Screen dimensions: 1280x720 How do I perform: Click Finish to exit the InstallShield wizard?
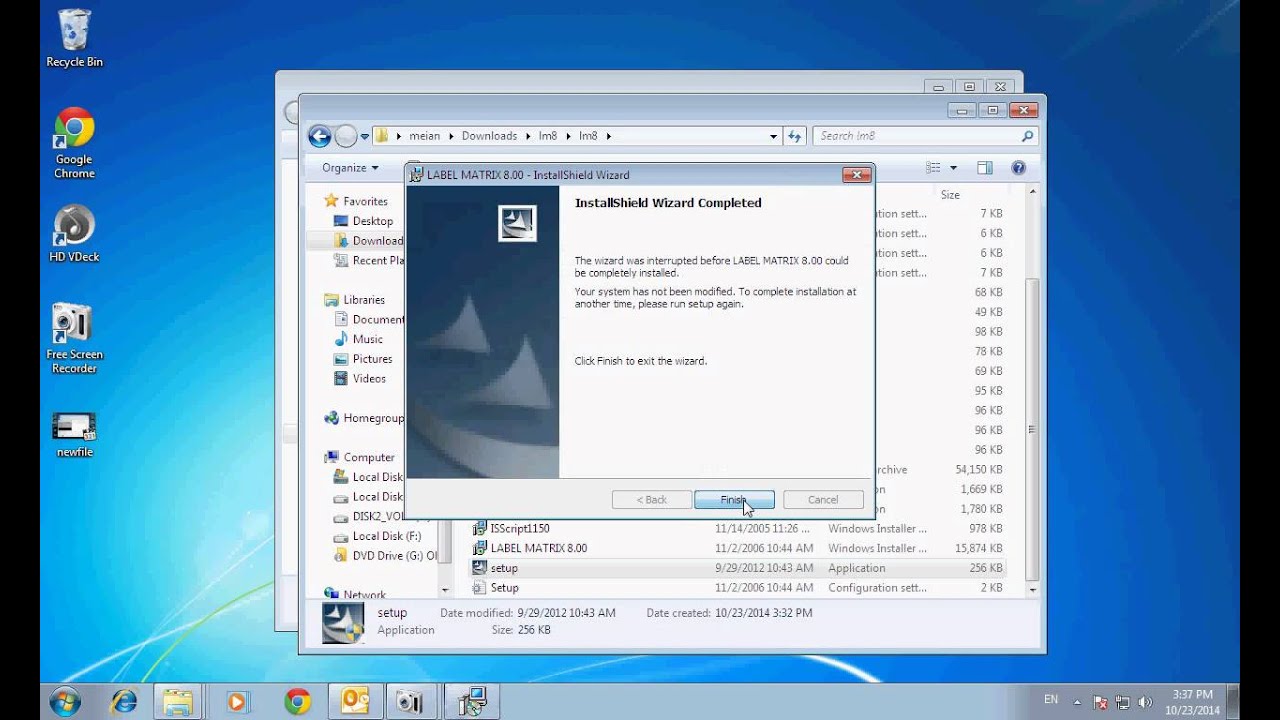(734, 500)
